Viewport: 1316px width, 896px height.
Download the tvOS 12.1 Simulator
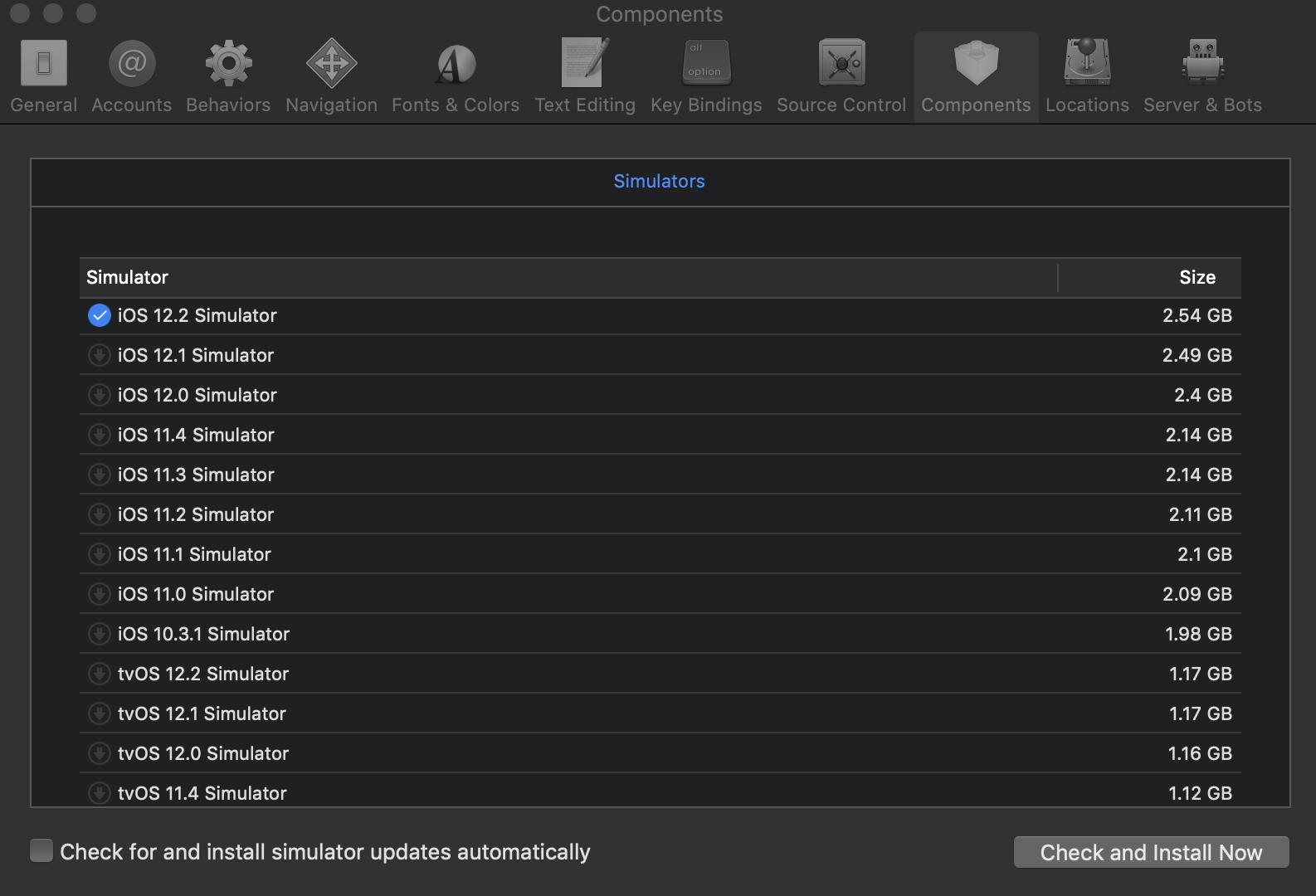pyautogui.click(x=100, y=713)
